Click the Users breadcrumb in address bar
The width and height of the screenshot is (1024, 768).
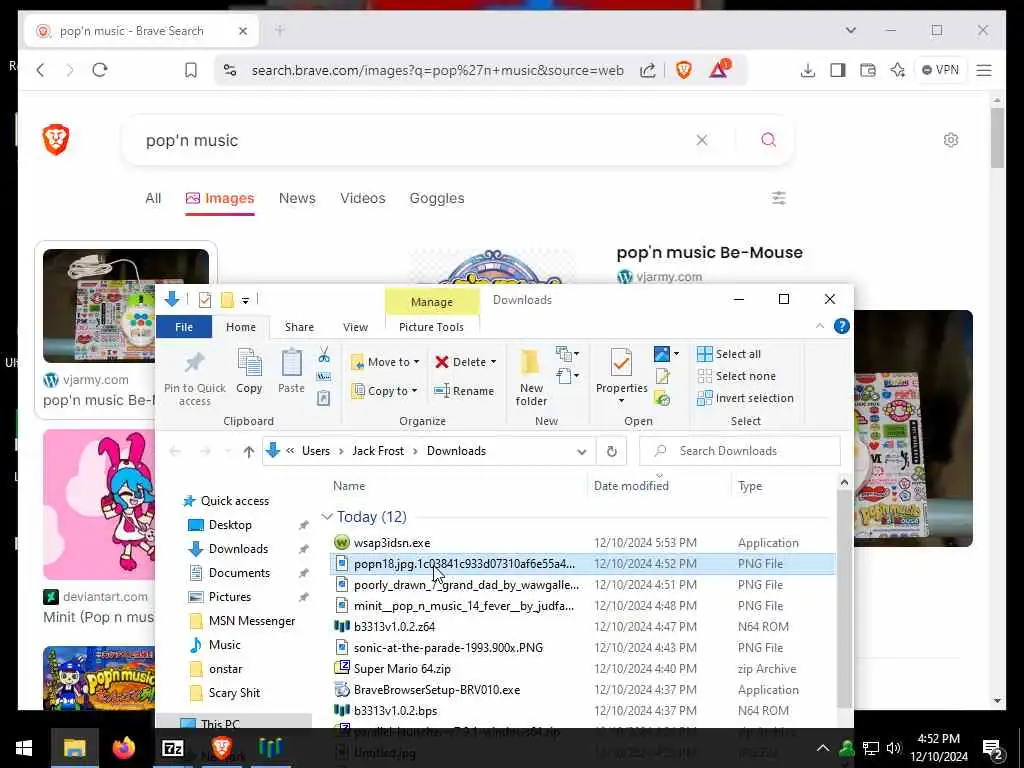click(315, 451)
